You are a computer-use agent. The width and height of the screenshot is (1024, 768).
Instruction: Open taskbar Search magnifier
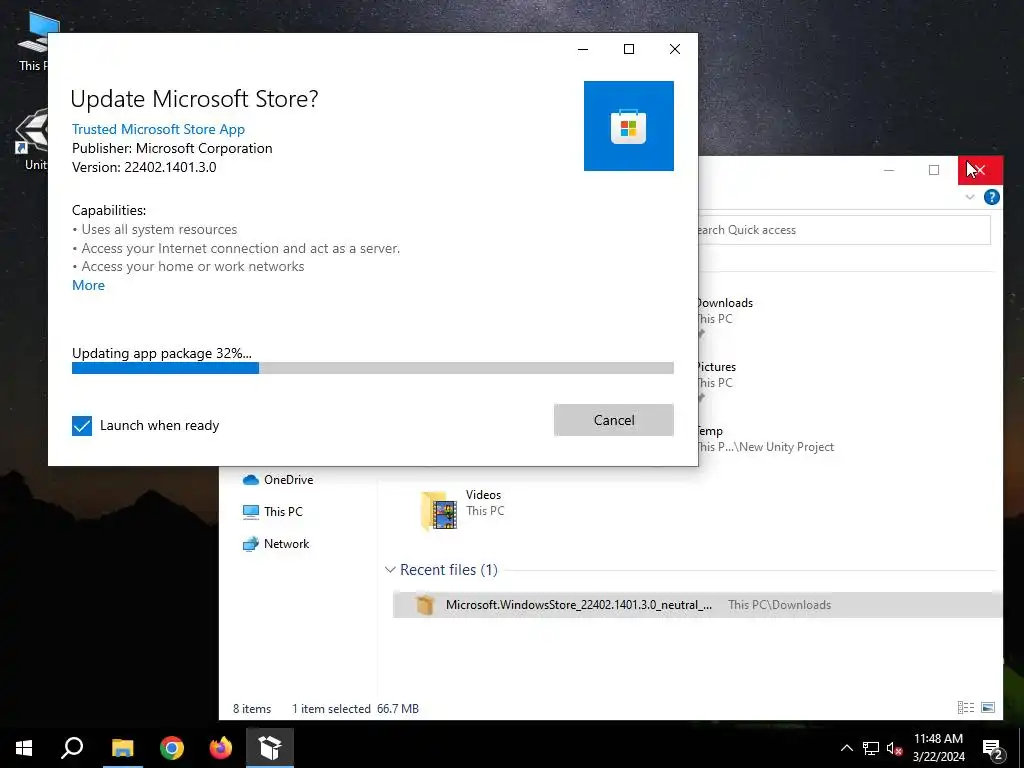(72, 748)
